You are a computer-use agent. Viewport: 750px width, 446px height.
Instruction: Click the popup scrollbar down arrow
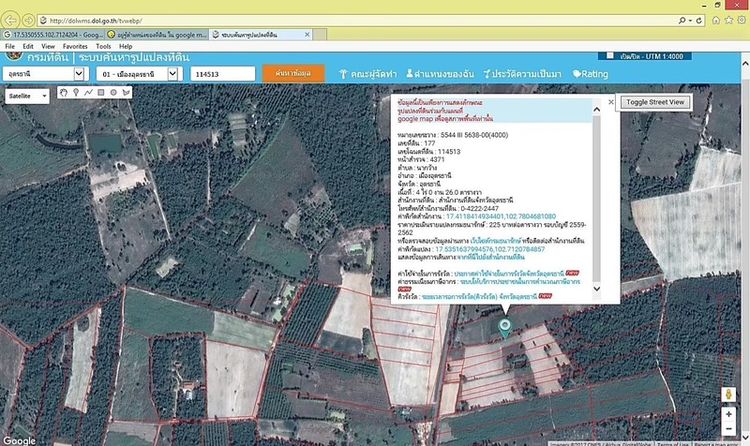coord(596,289)
